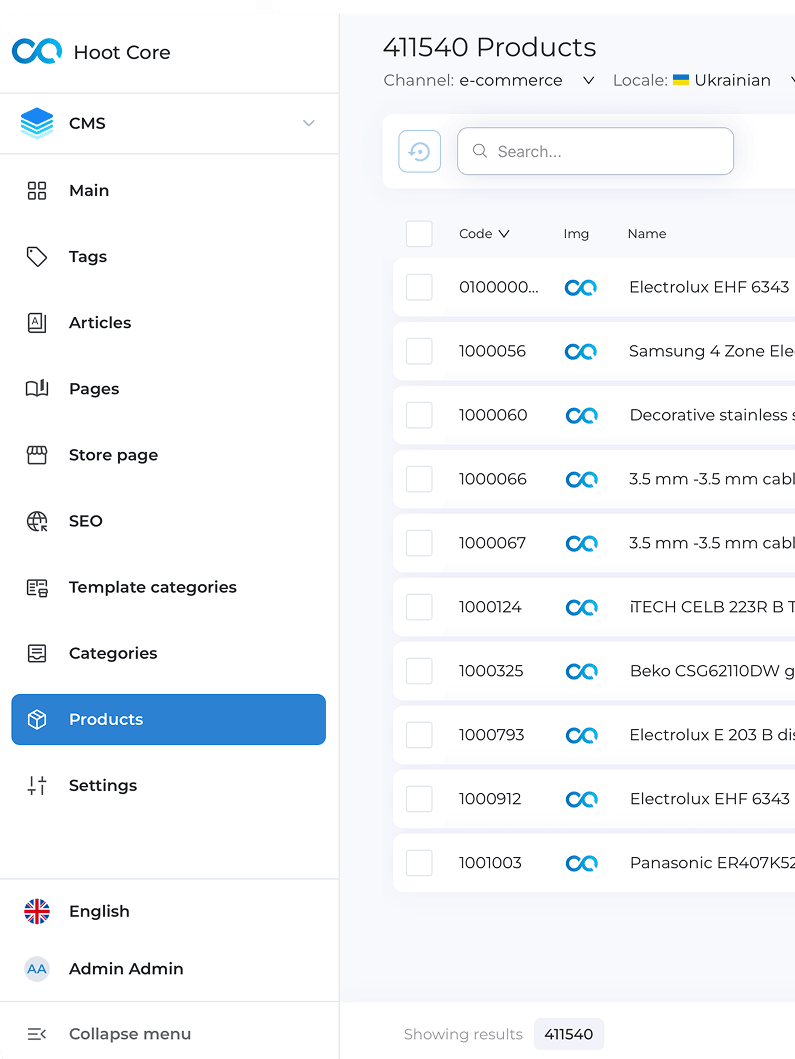Screen dimensions: 795x1059
Task: Sort by the Code column header
Action: [484, 234]
